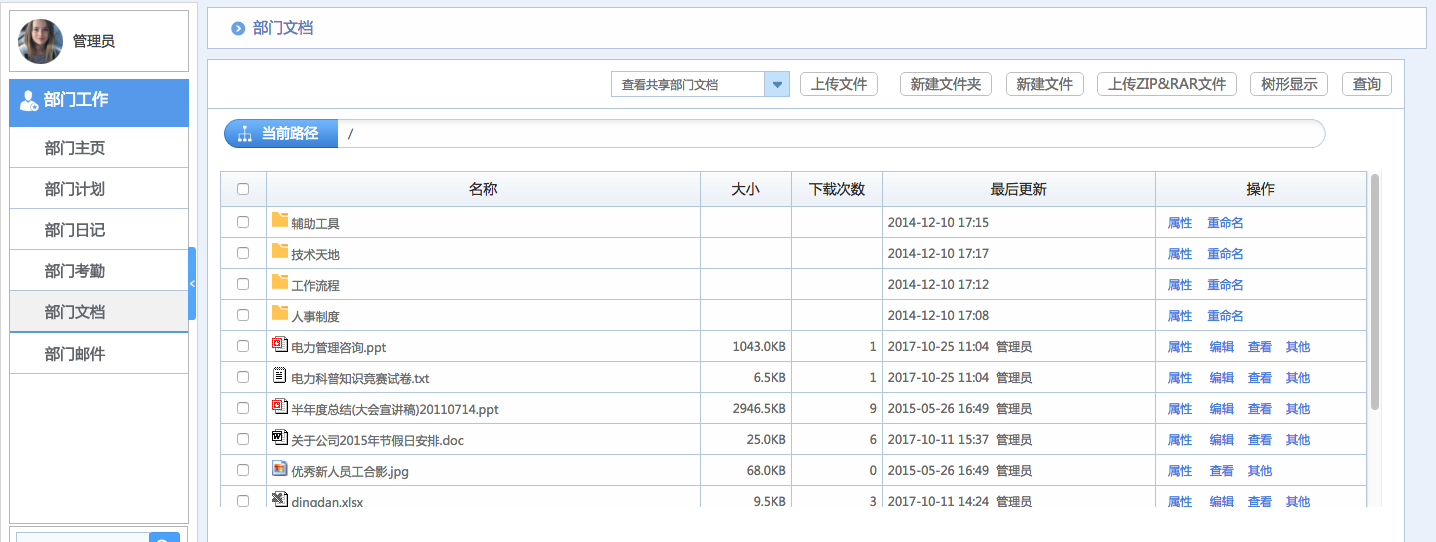Click the 辅助工具 folder icon

(x=280, y=221)
